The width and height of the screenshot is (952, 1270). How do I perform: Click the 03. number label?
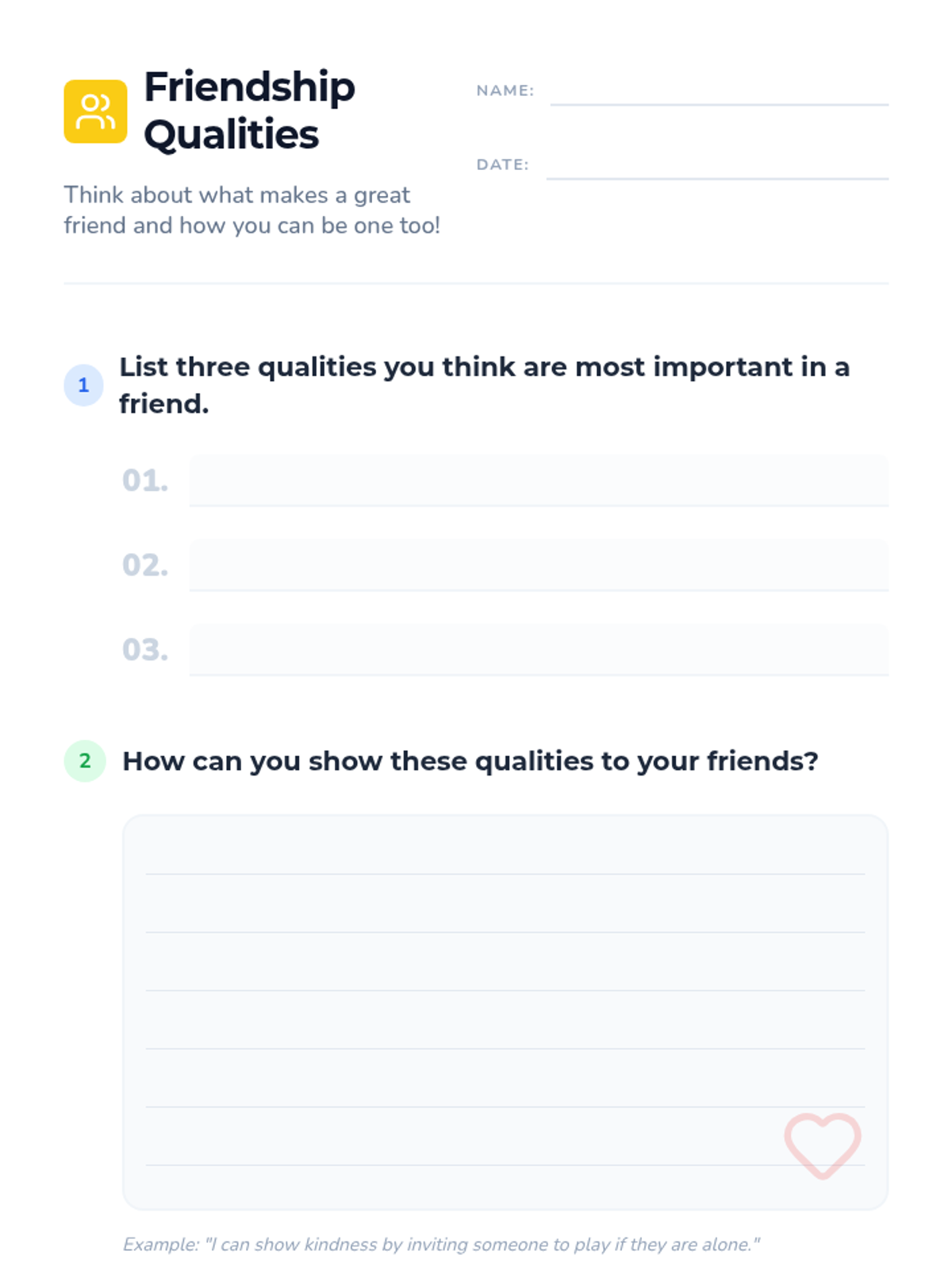coord(145,650)
